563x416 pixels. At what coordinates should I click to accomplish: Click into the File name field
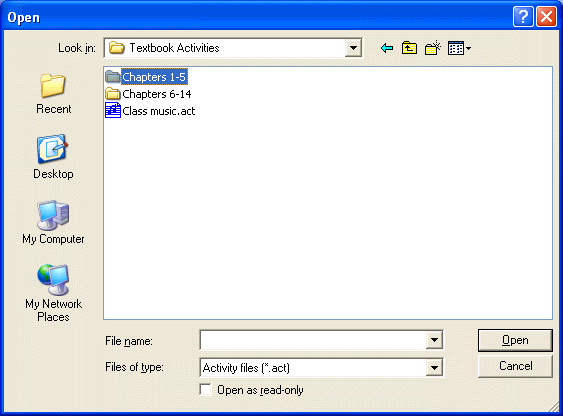tap(313, 340)
